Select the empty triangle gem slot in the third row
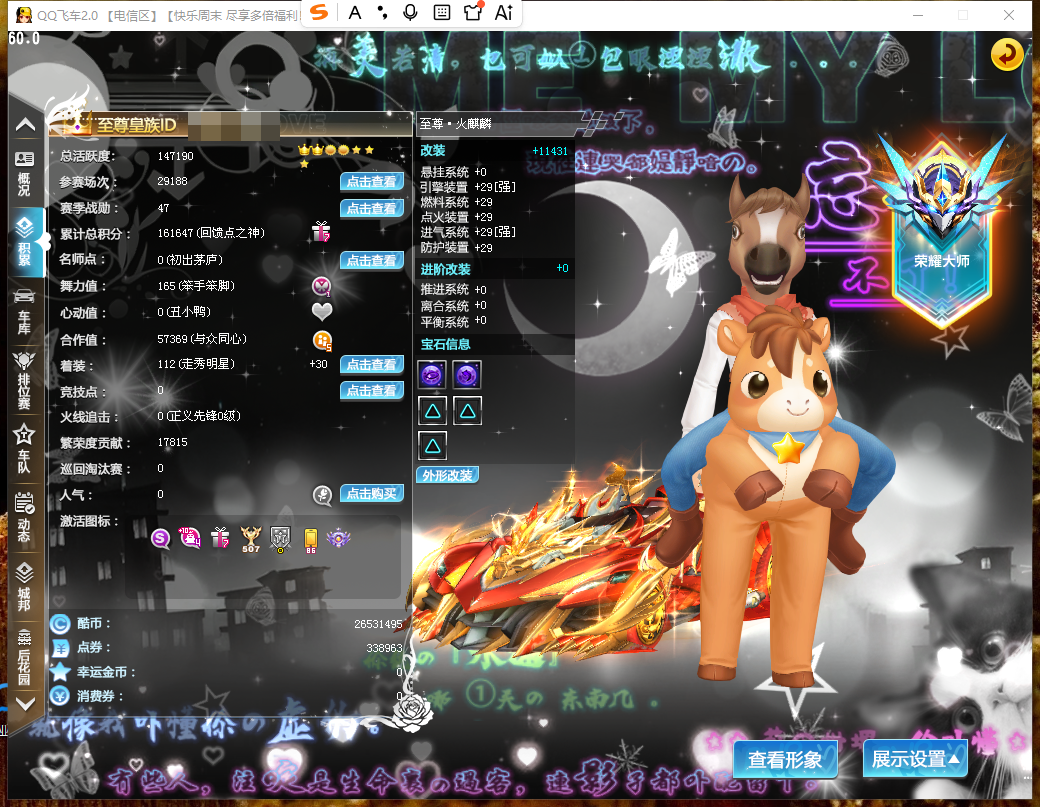 point(432,446)
